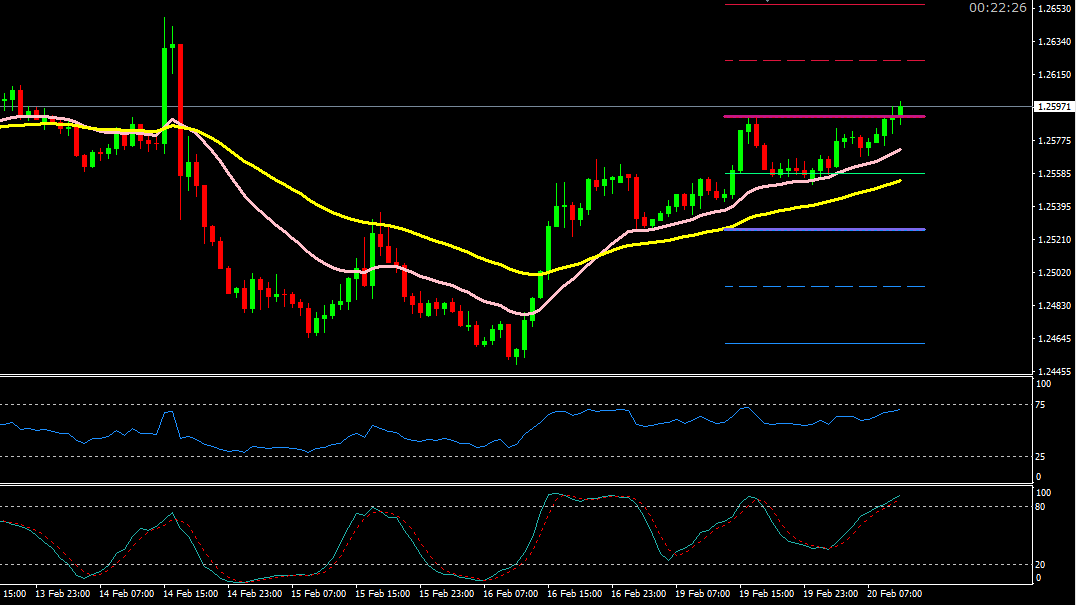Click the current price label 1.25971

pyautogui.click(x=1054, y=106)
